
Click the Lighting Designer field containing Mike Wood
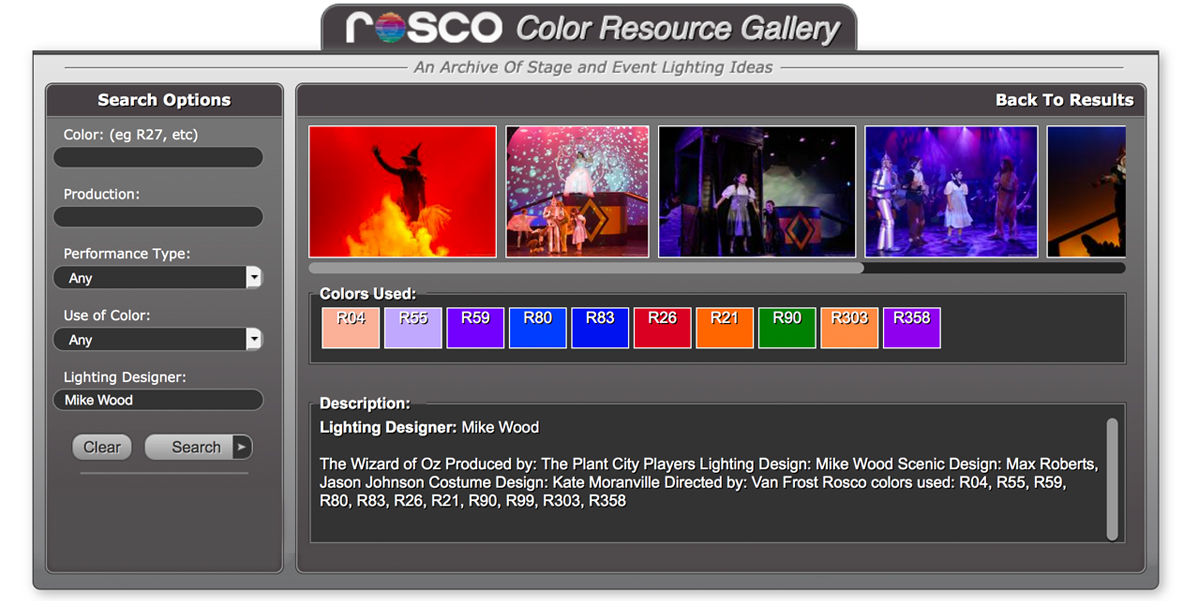coord(158,400)
